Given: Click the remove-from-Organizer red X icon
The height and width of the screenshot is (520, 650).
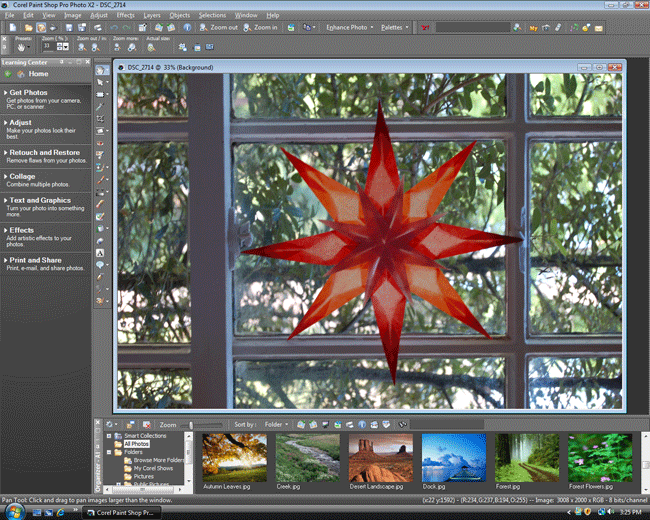Looking at the screenshot, I should (146, 425).
